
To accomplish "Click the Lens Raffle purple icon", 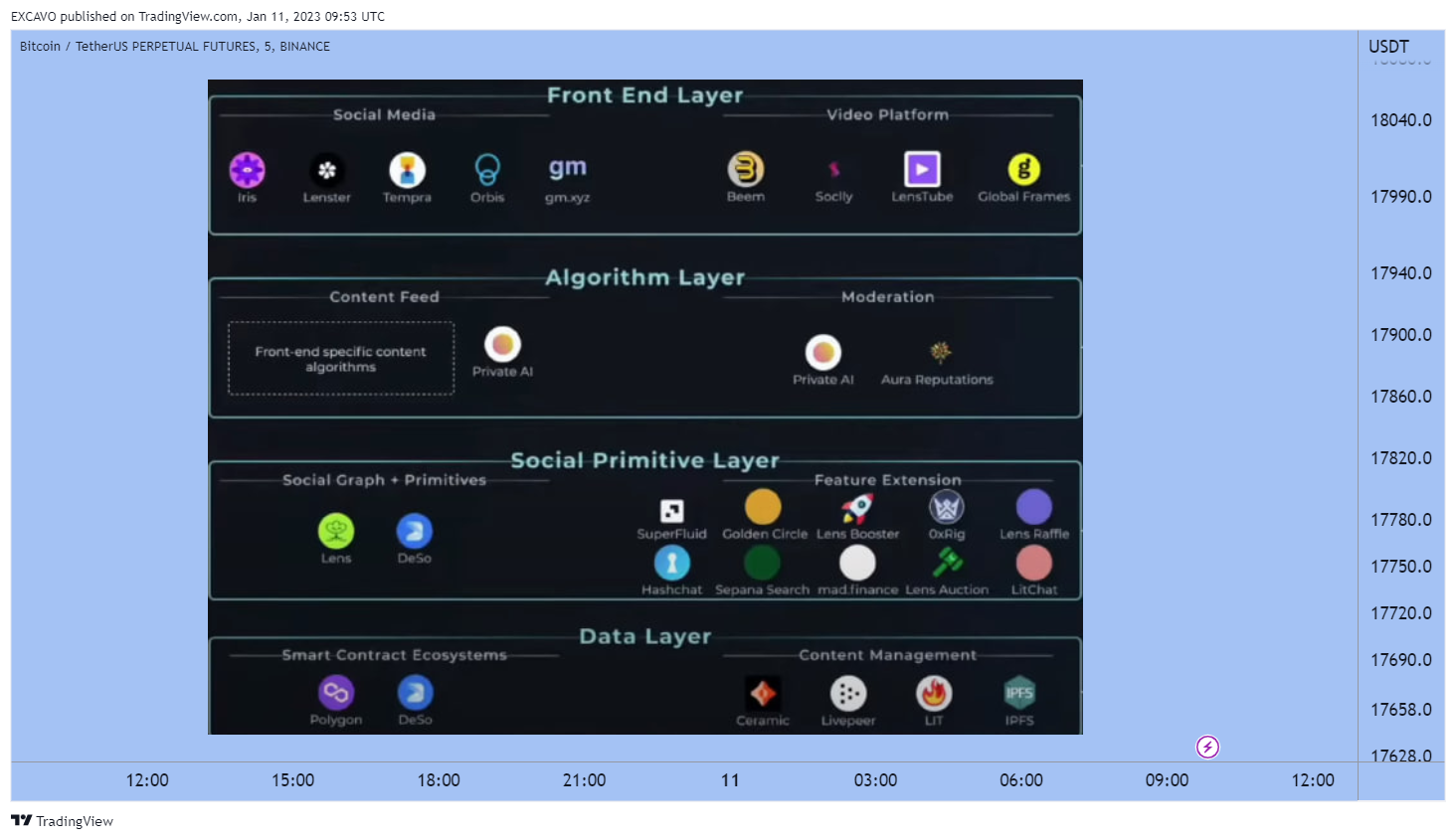I will click(1034, 507).
